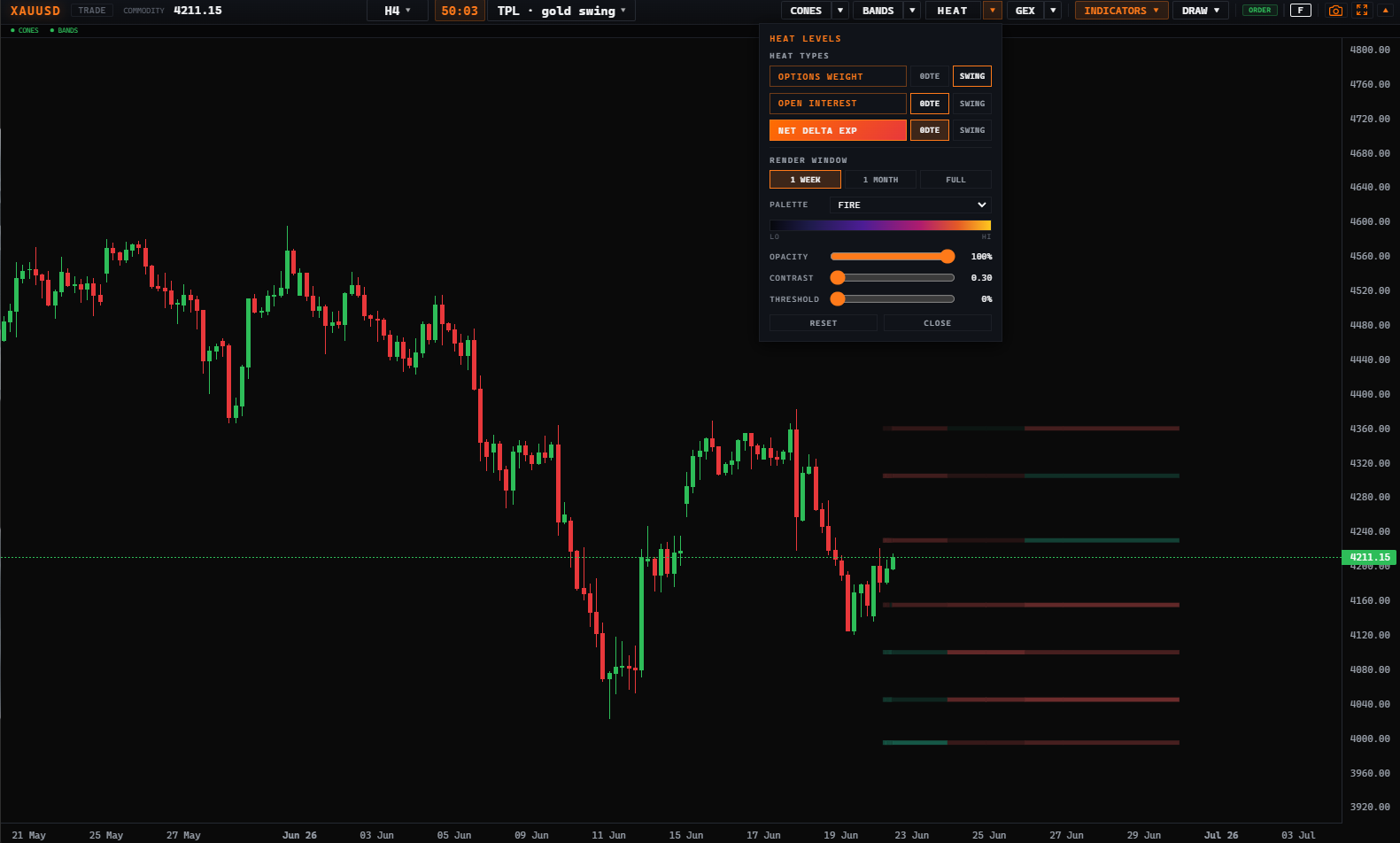The image size is (1400, 843).
Task: Click the CONES legend indicator
Action: 25,30
